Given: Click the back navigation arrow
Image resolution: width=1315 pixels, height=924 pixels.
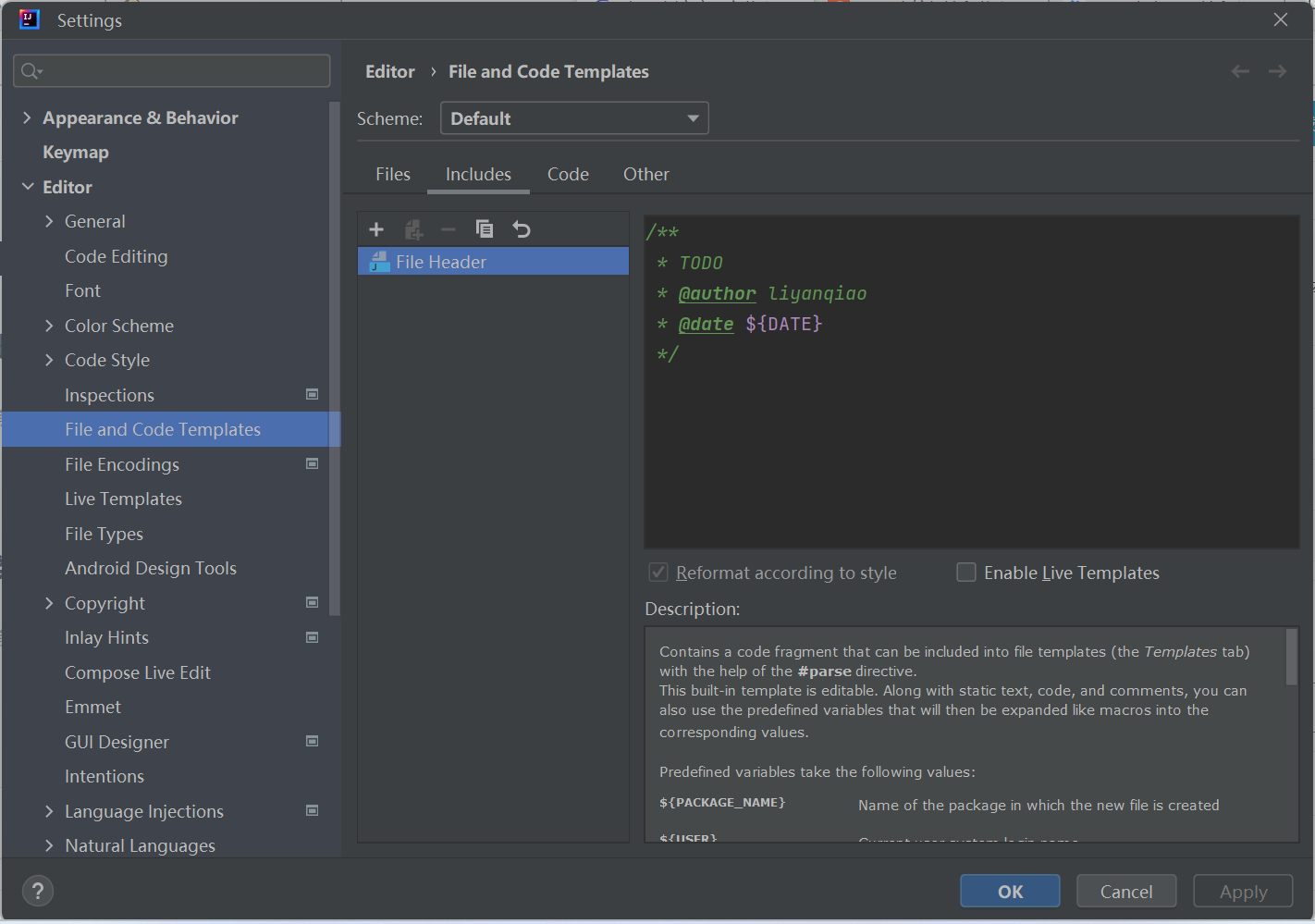Looking at the screenshot, I should click(1240, 71).
